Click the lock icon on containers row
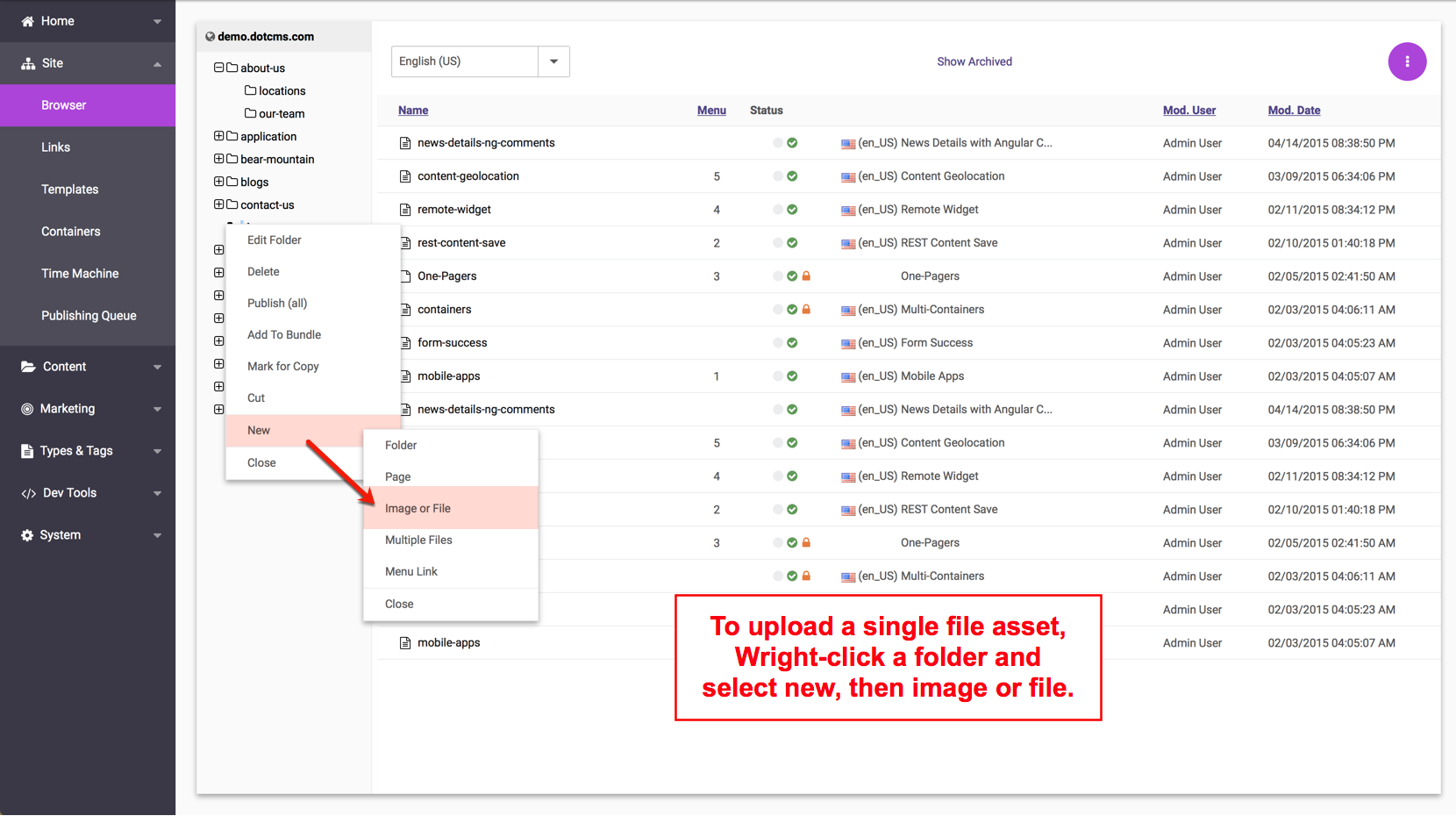 click(x=806, y=310)
